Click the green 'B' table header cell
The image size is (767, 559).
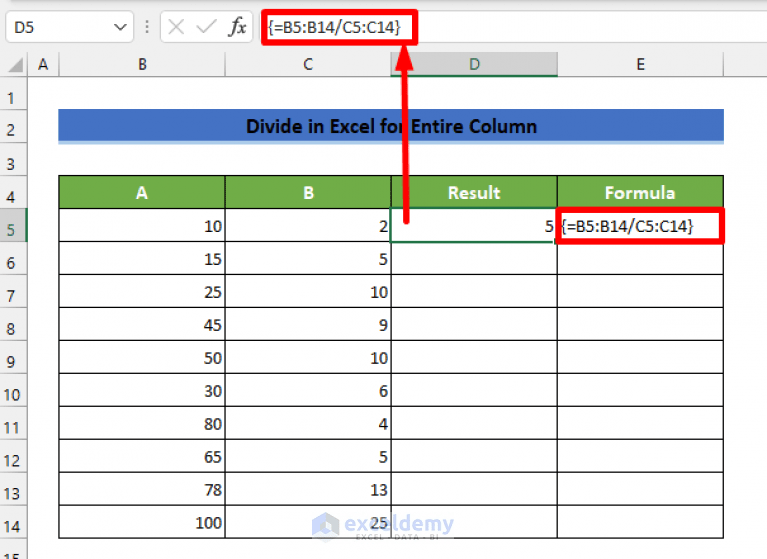click(x=308, y=192)
